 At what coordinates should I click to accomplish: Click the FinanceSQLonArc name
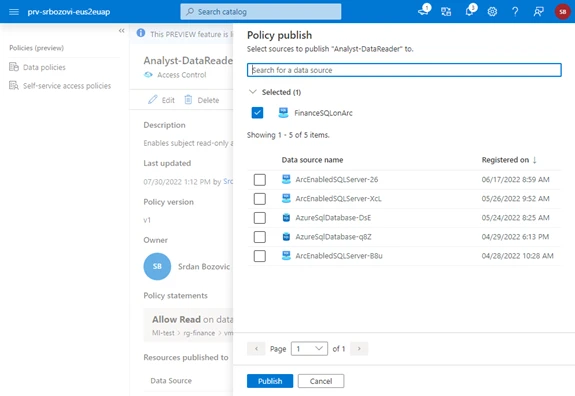click(x=323, y=113)
